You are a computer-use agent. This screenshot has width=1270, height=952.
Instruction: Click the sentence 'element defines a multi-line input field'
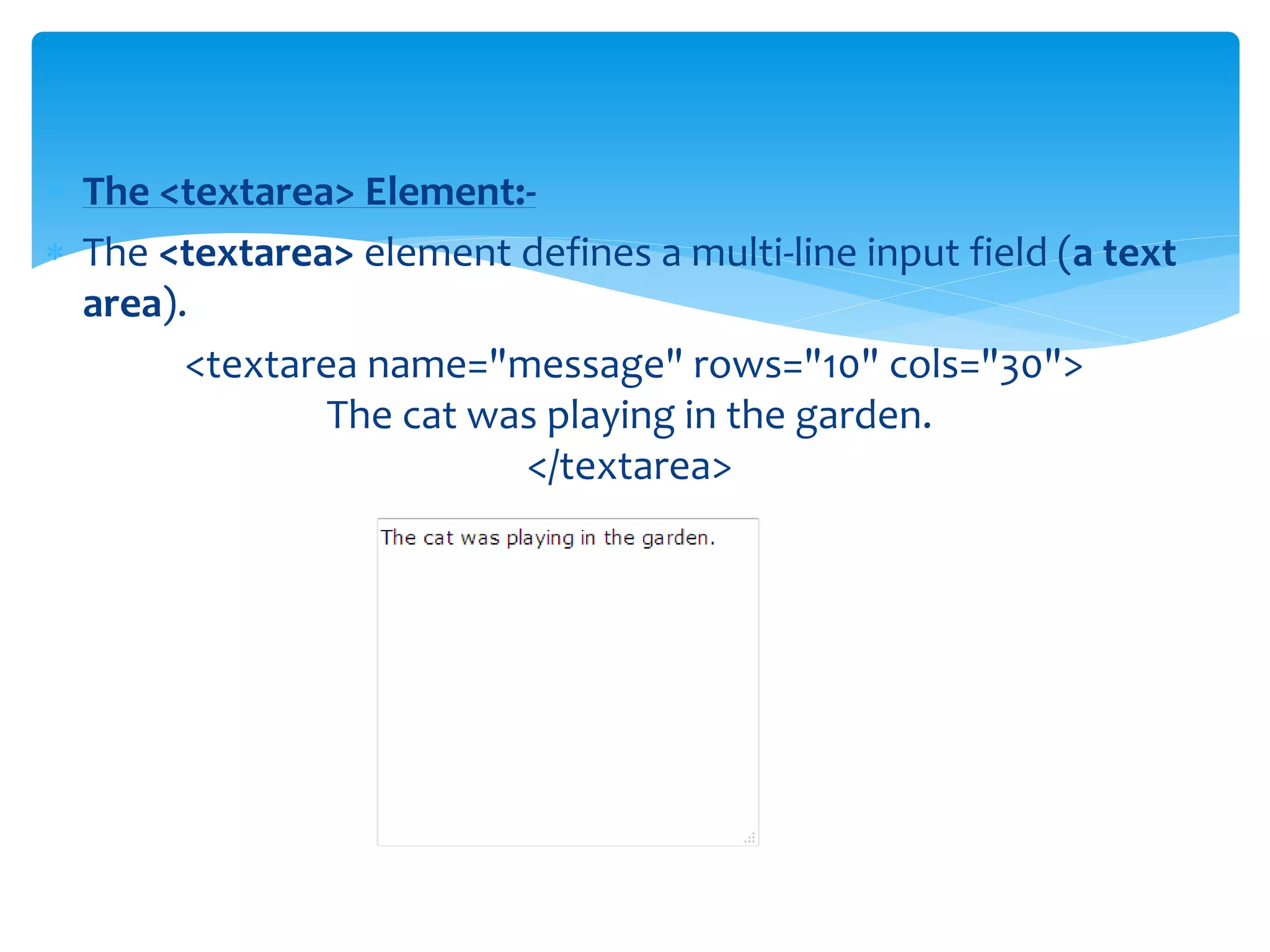tap(706, 253)
